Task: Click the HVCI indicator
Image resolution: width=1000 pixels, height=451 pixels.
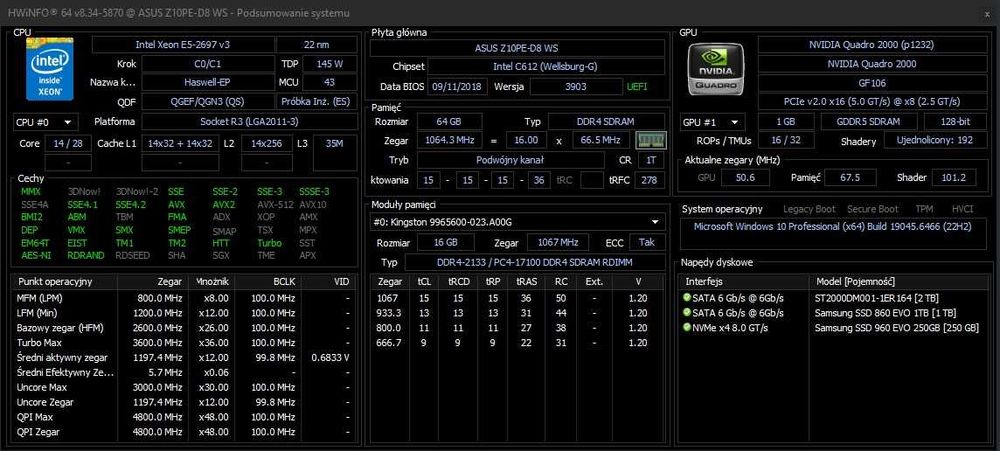Action: 962,209
